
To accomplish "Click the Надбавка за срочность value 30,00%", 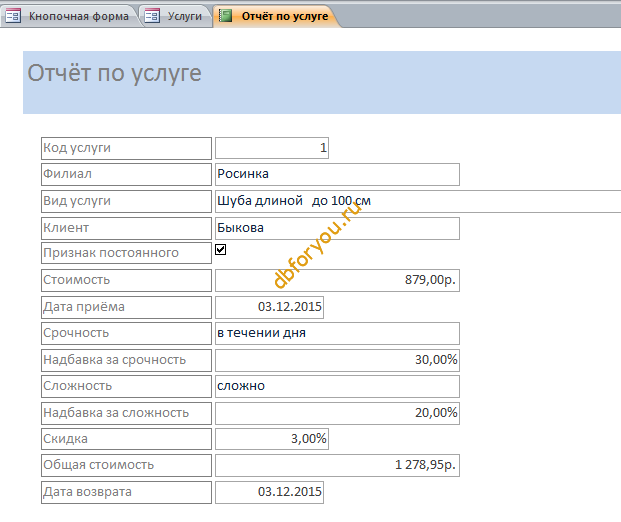I will point(337,360).
